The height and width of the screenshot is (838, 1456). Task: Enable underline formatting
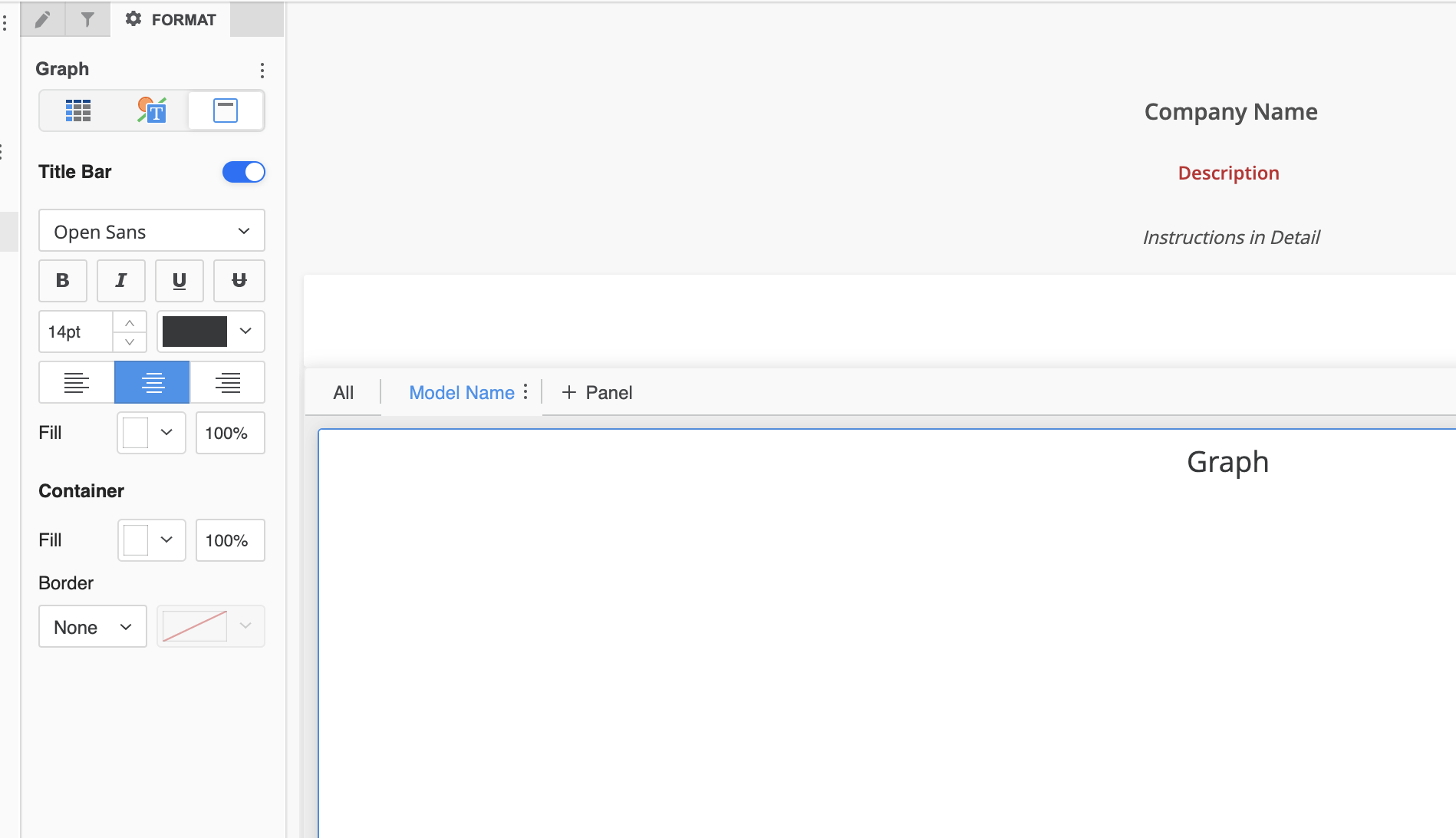[179, 280]
